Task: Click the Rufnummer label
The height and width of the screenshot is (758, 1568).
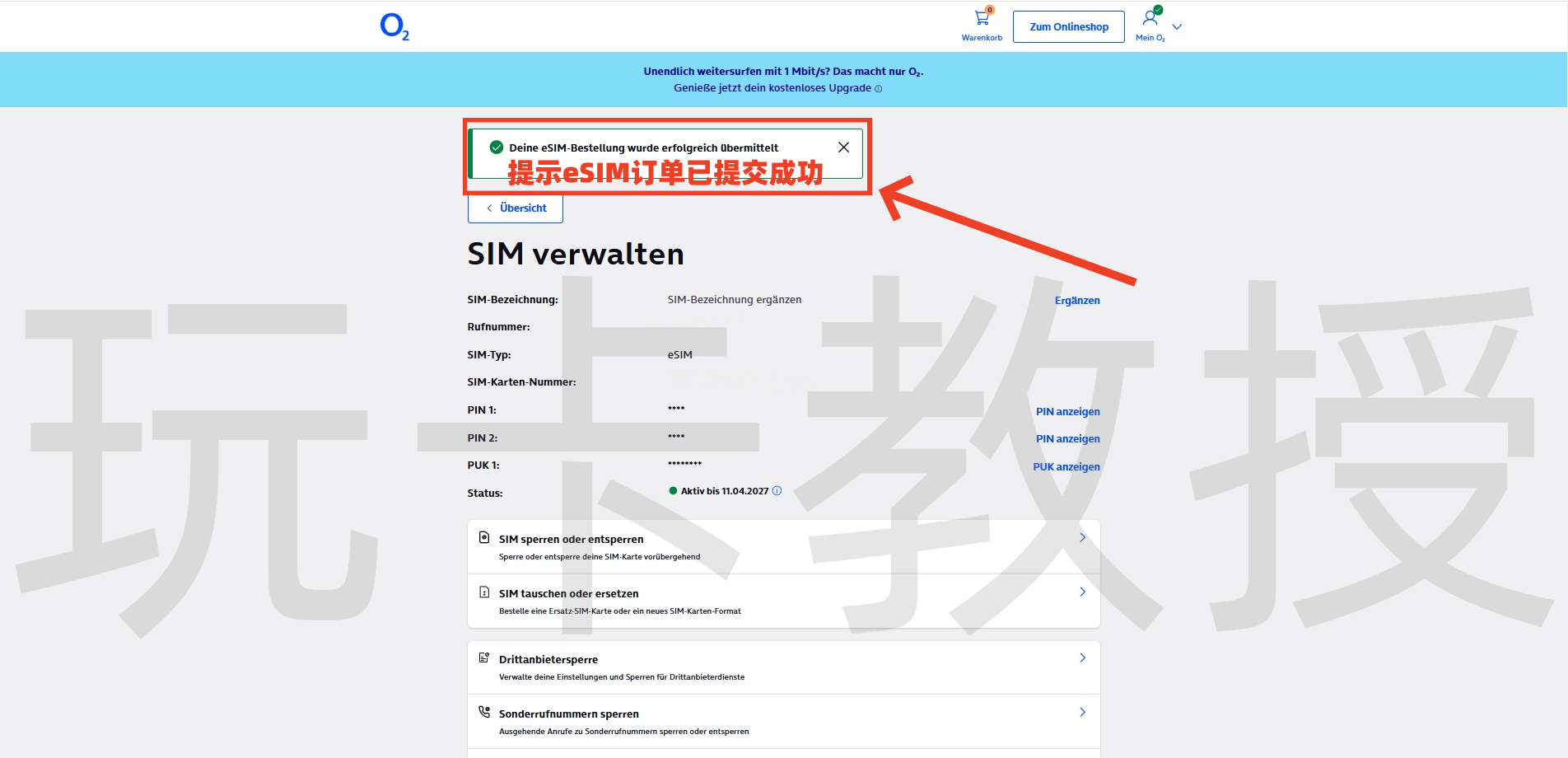Action: (x=498, y=327)
